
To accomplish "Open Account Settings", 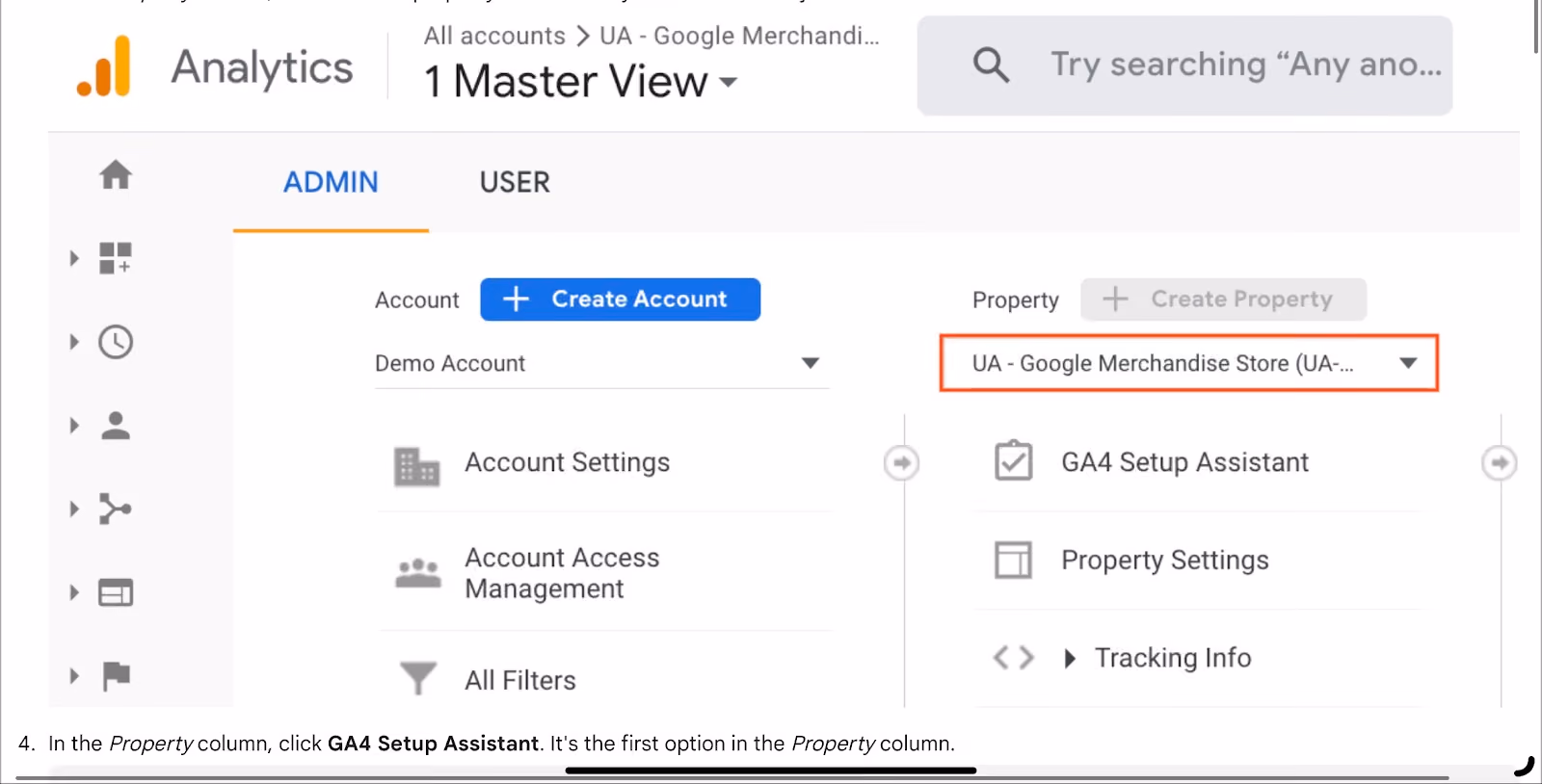I will pyautogui.click(x=568, y=462).
